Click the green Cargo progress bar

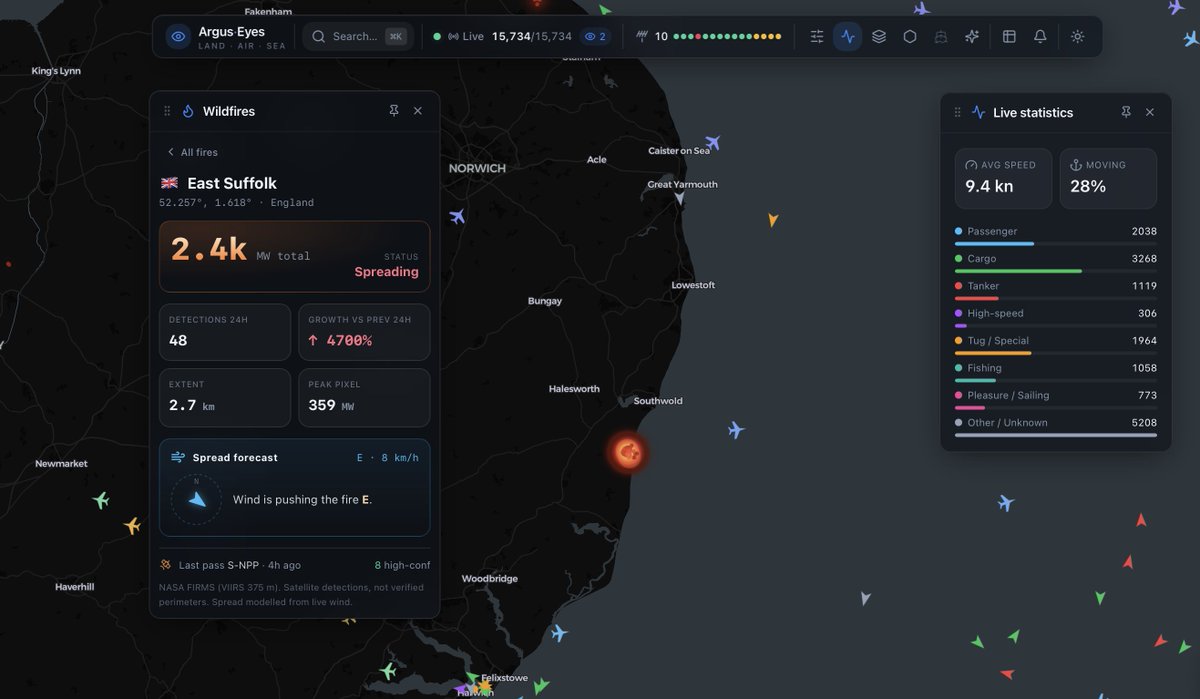(x=1018, y=271)
